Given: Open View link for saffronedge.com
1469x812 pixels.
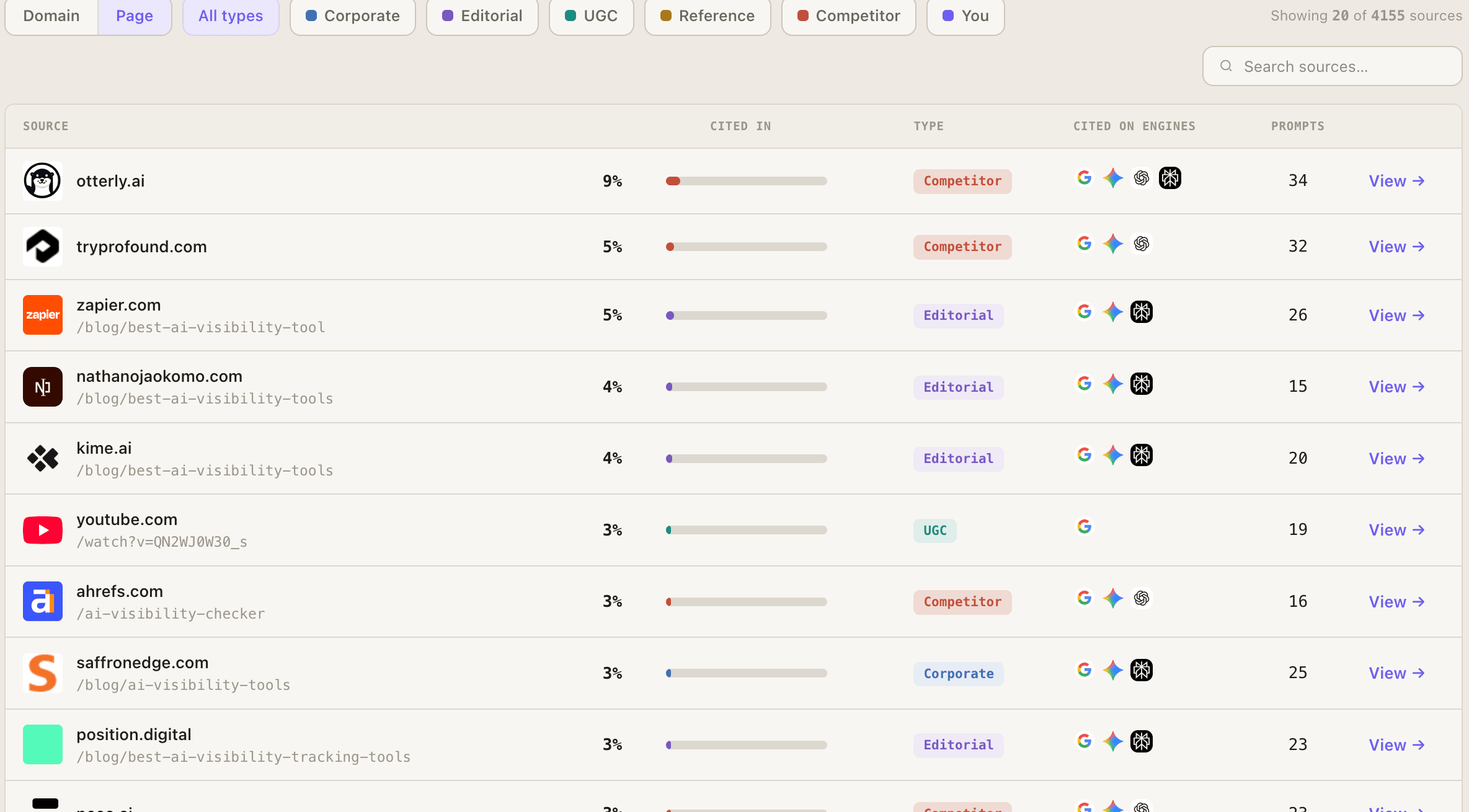Looking at the screenshot, I should [x=1396, y=673].
